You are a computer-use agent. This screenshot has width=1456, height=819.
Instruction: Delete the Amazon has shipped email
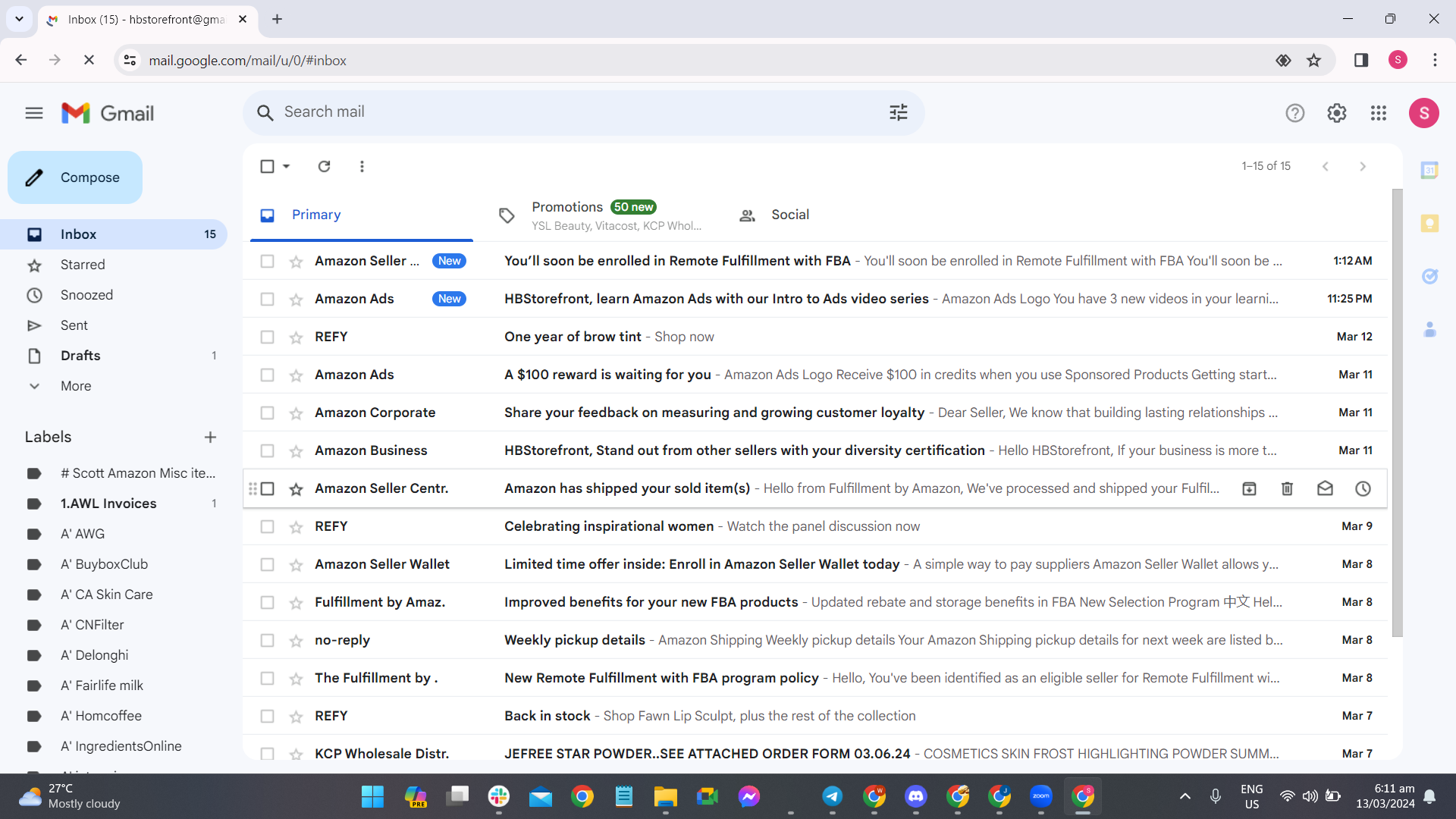pyautogui.click(x=1287, y=488)
